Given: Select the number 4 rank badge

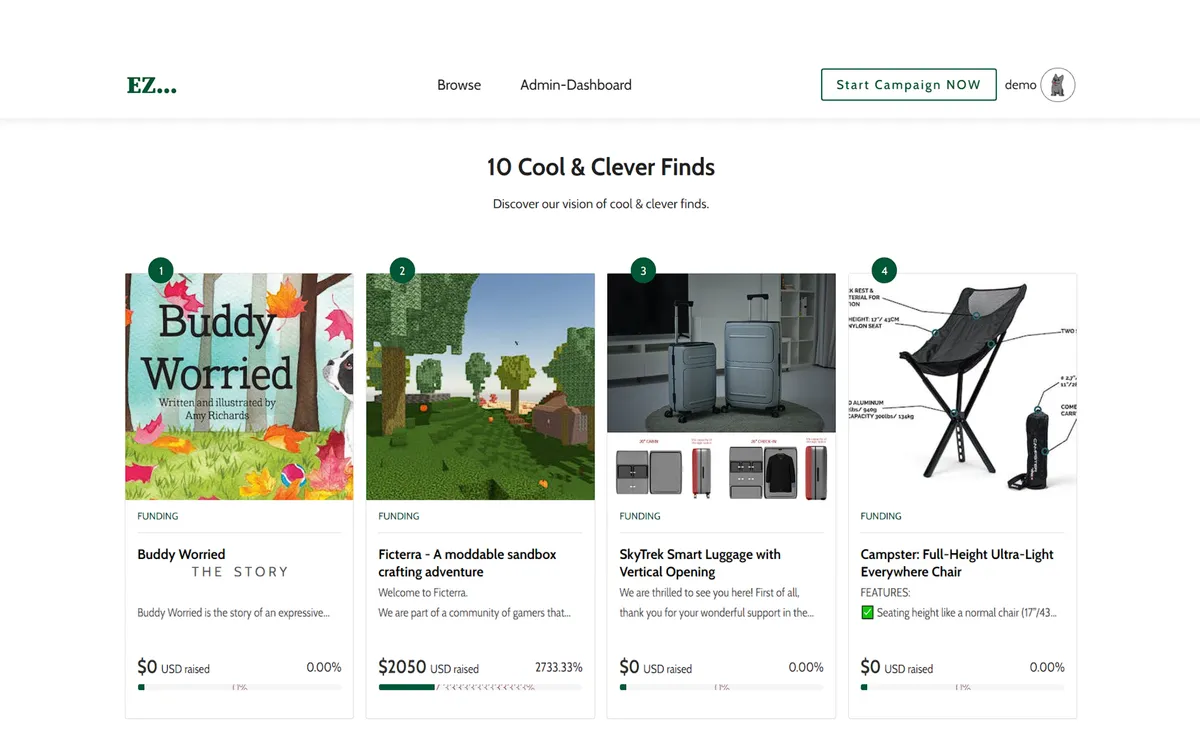Looking at the screenshot, I should pyautogui.click(x=884, y=270).
